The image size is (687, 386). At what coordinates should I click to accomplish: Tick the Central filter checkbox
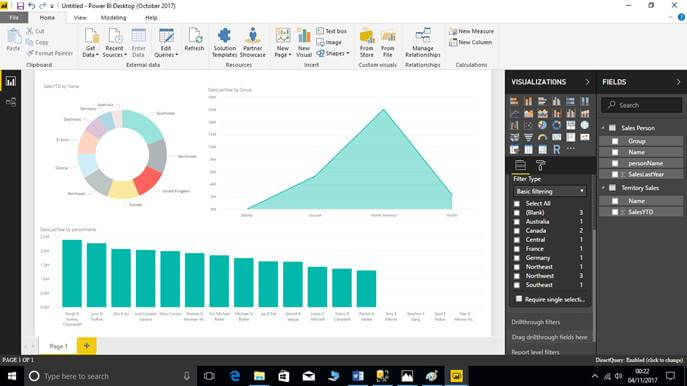coord(517,240)
